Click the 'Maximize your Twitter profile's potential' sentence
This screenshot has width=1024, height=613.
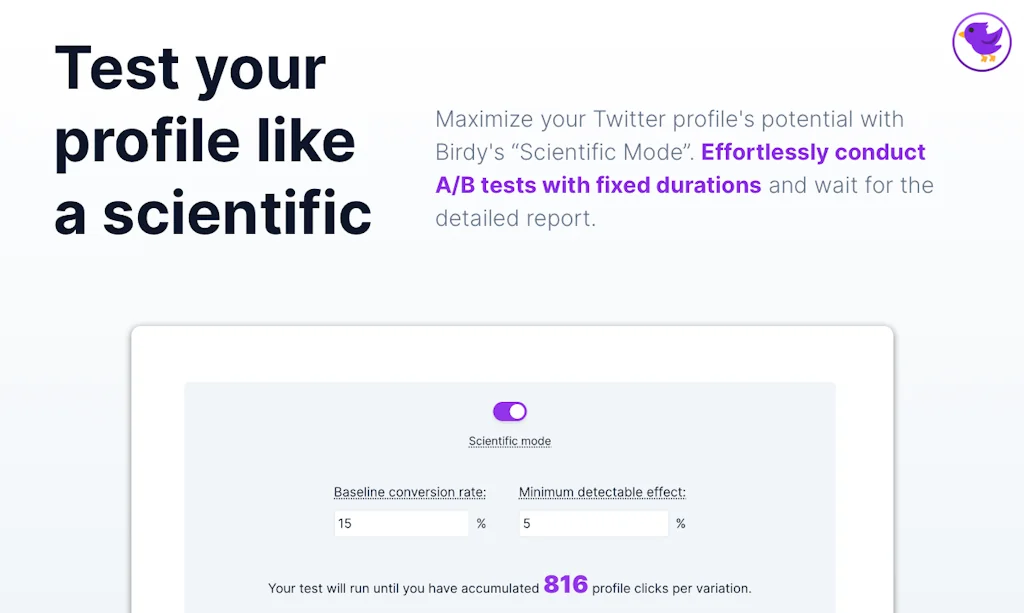click(669, 119)
